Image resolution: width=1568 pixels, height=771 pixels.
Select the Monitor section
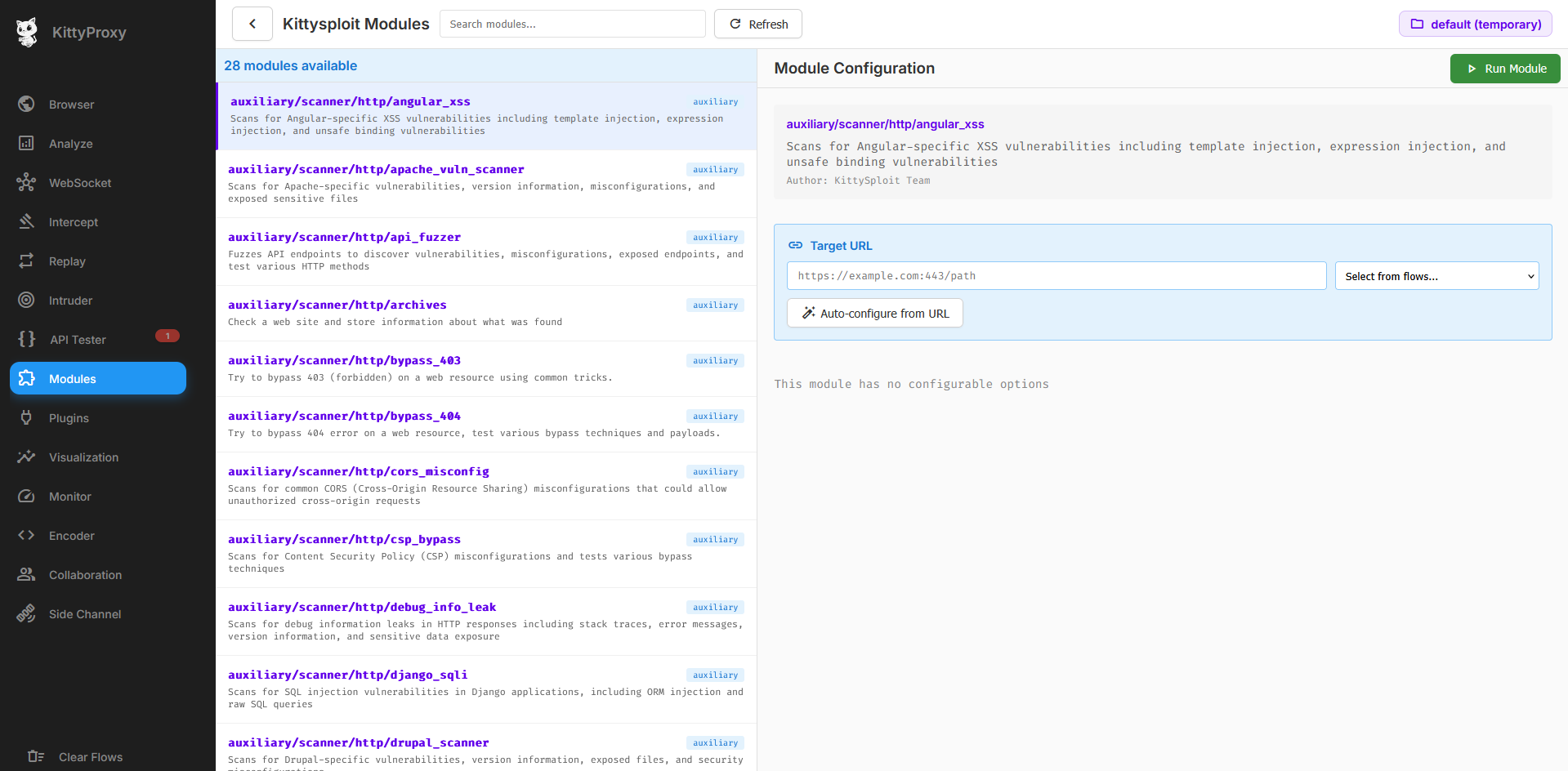click(70, 496)
